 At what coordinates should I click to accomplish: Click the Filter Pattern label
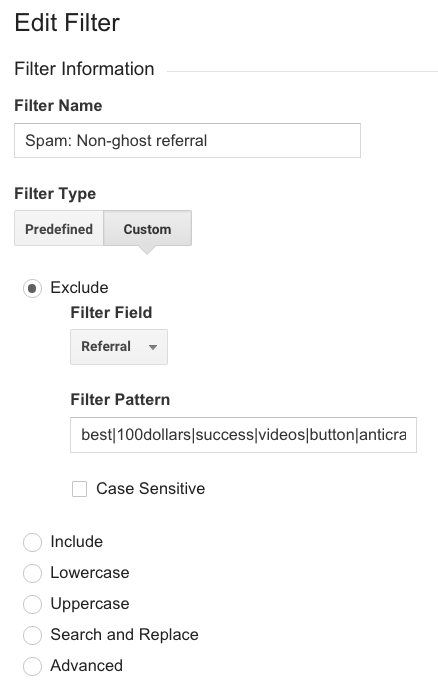(x=120, y=399)
